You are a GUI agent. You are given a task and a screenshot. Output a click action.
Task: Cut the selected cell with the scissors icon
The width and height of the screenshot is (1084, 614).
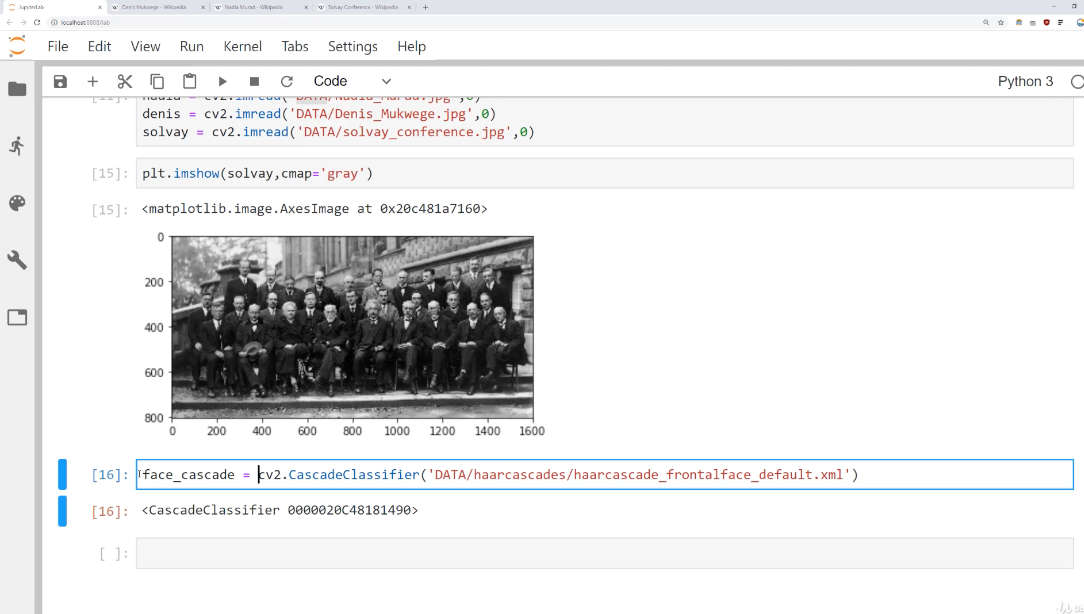124,82
